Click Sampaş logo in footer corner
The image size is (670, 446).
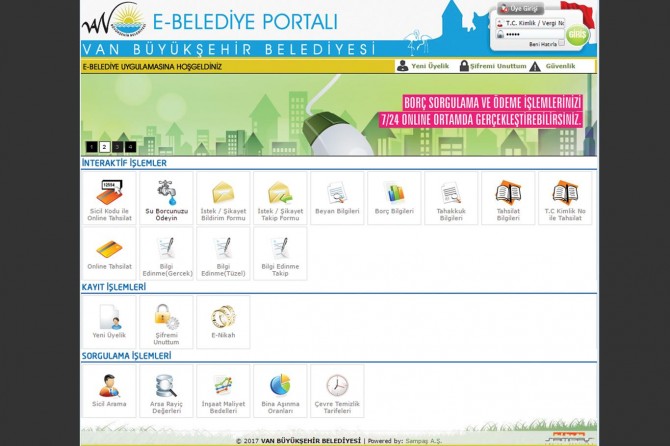570,438
